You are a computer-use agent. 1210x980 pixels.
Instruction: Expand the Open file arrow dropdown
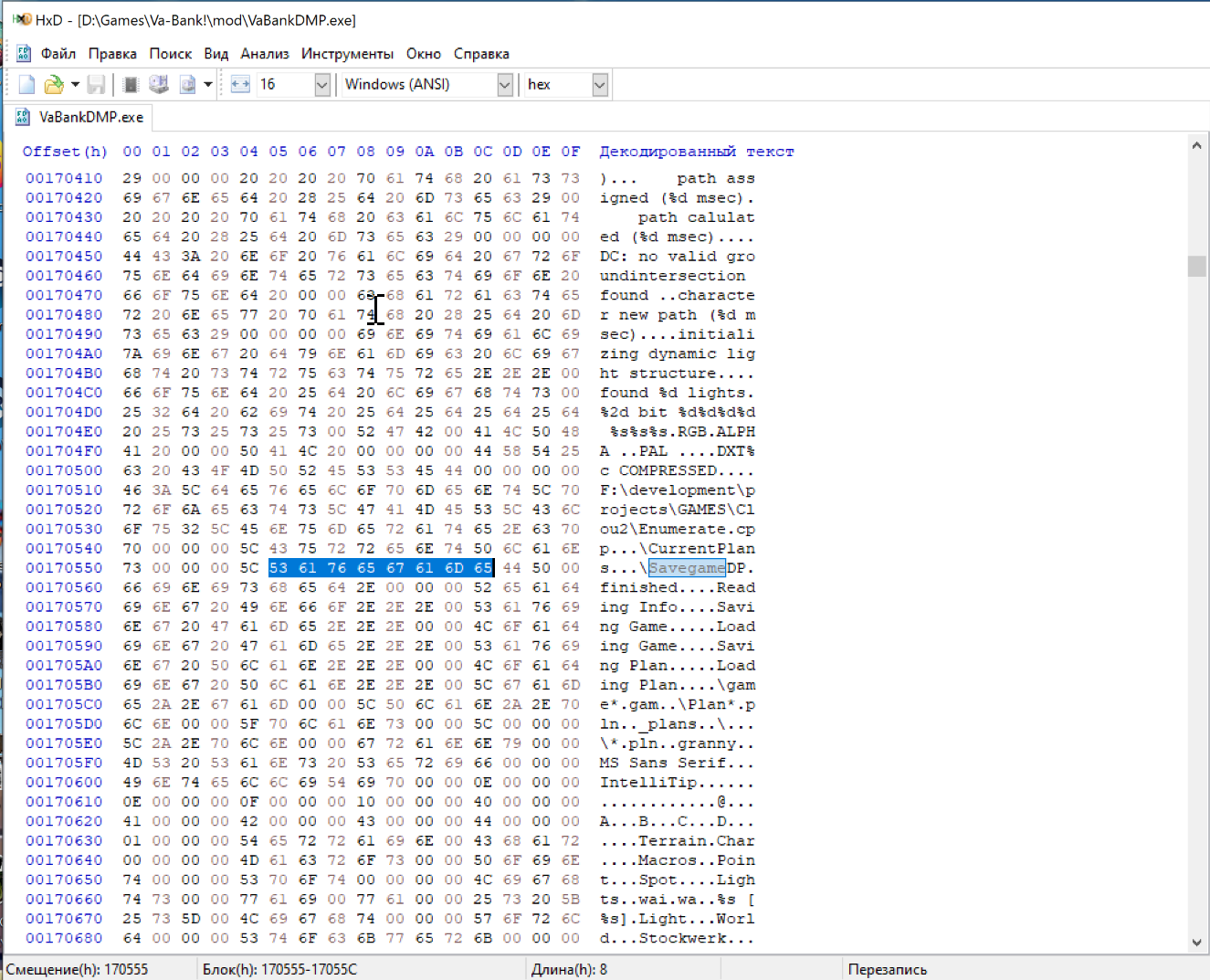[x=75, y=85]
